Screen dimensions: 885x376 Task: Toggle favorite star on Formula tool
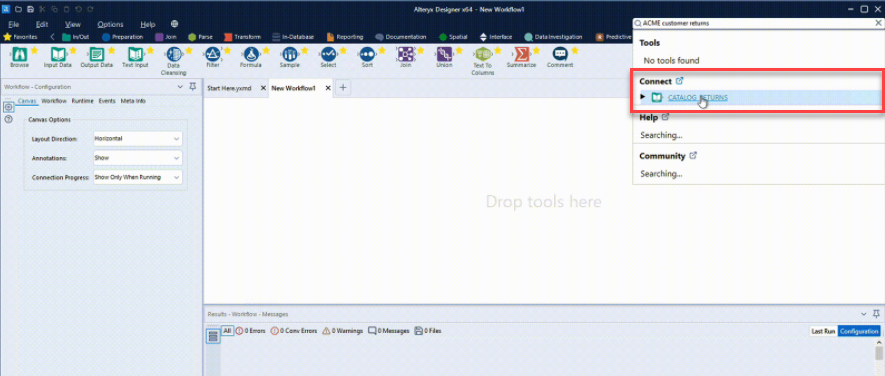[266, 50]
